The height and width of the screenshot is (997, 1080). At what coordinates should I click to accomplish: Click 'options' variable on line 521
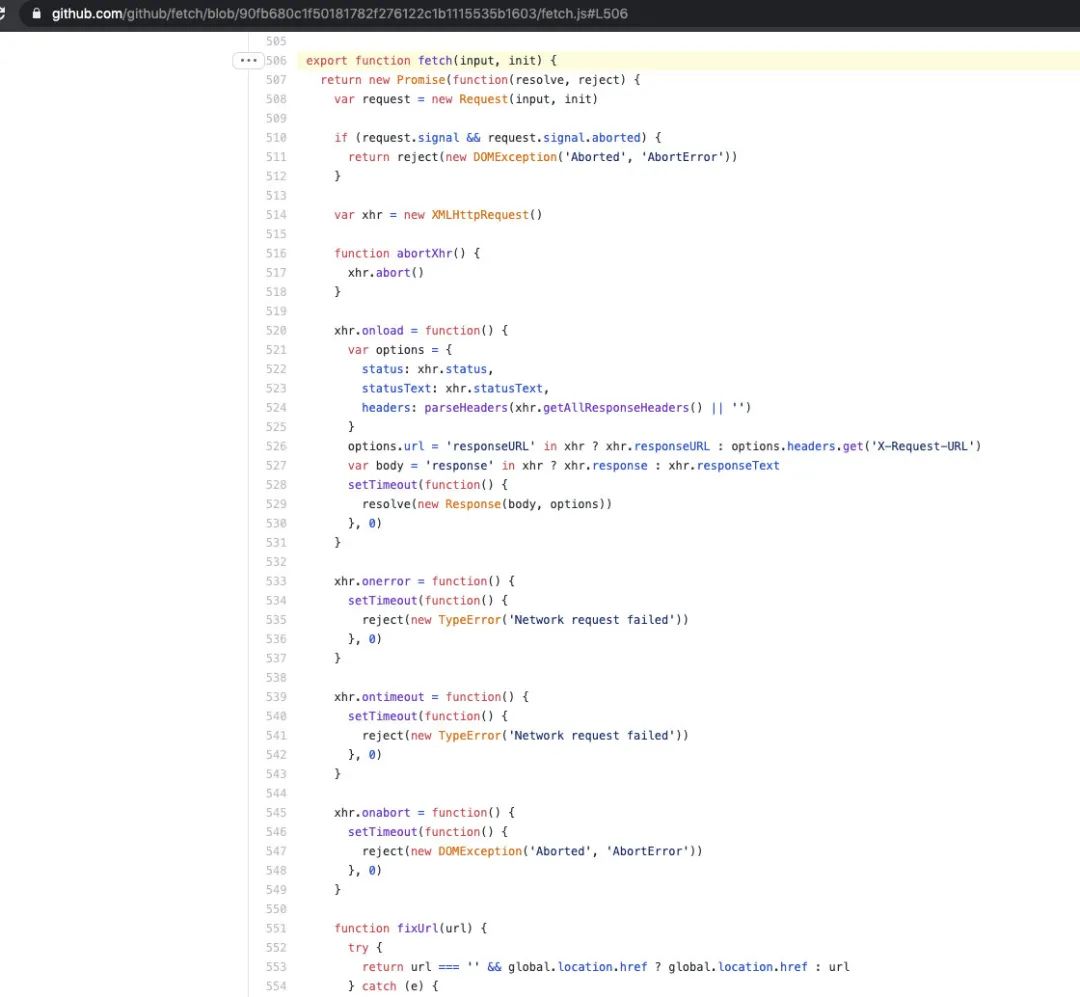[x=399, y=350]
